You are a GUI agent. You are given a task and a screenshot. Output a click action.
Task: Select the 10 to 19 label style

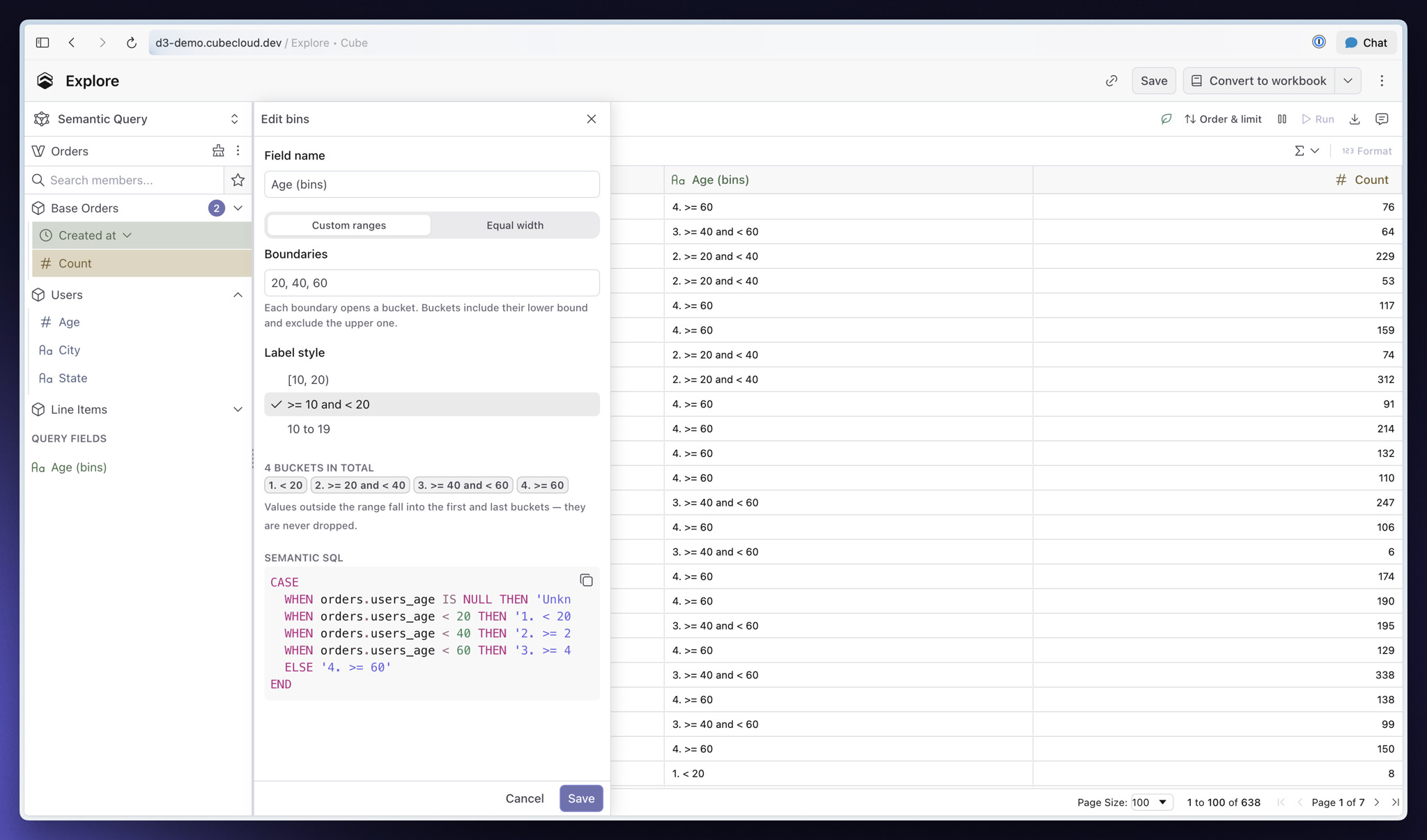coord(432,429)
